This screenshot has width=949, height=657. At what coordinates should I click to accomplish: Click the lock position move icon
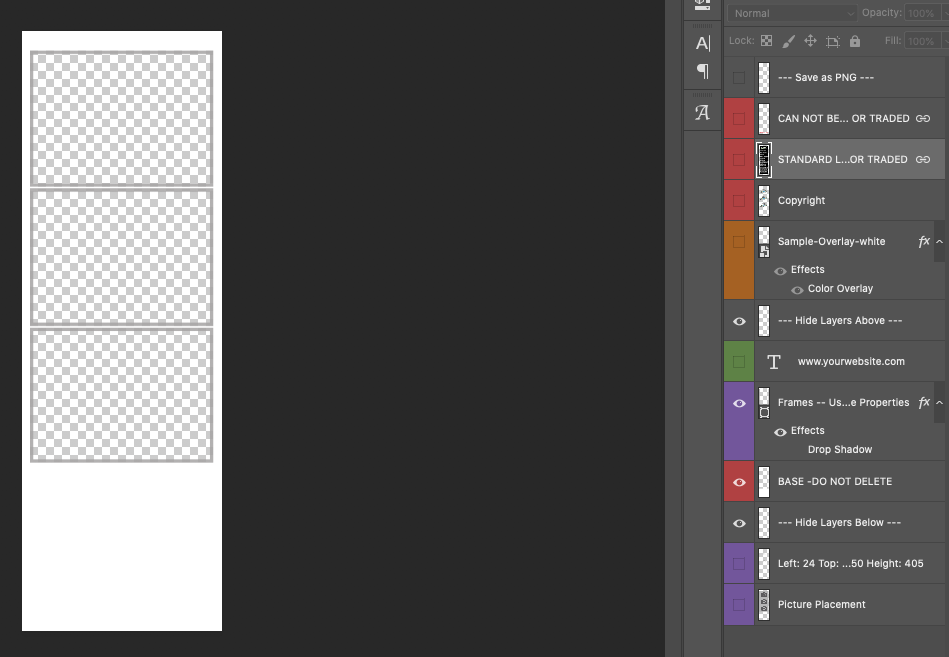click(x=811, y=41)
